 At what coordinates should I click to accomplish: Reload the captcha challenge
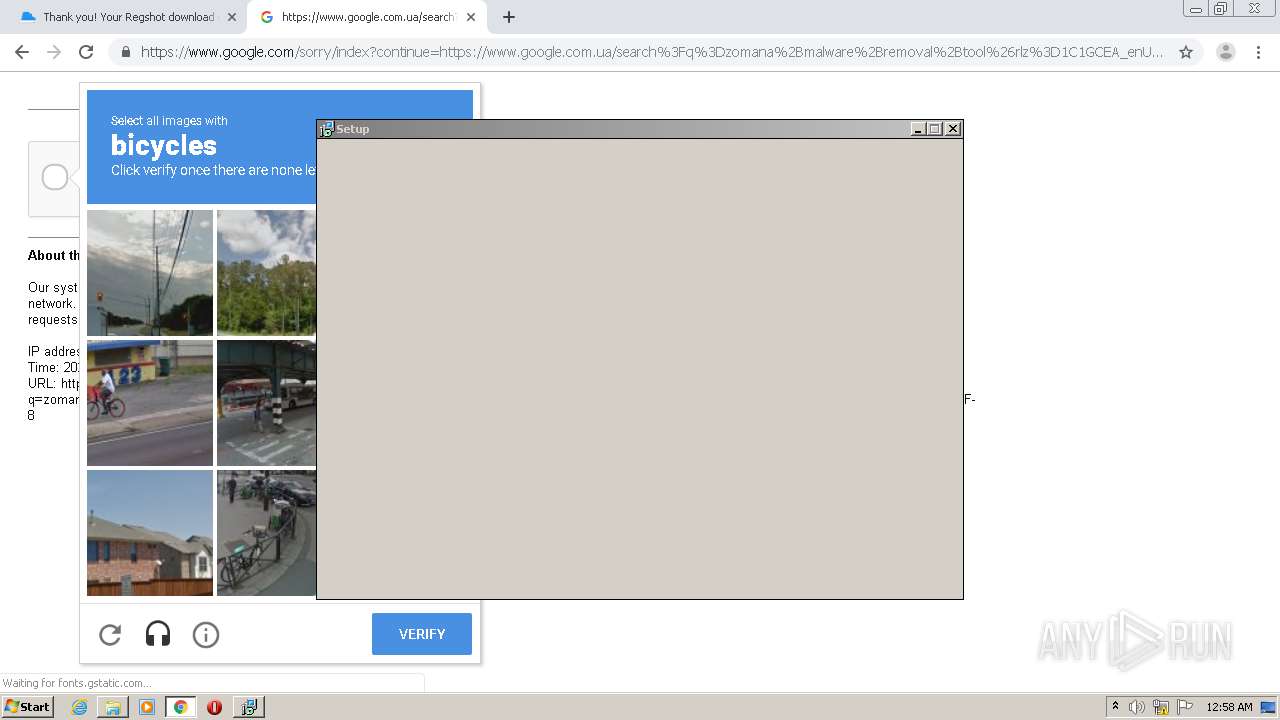pos(110,634)
